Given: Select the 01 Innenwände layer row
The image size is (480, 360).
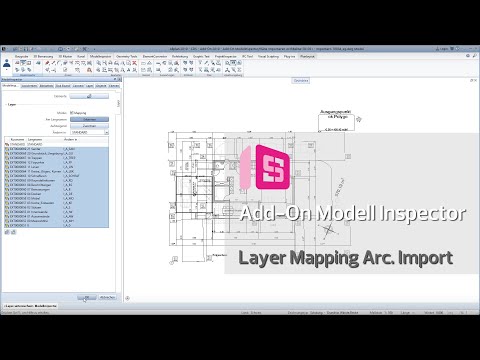Looking at the screenshot, I should pos(56,212).
